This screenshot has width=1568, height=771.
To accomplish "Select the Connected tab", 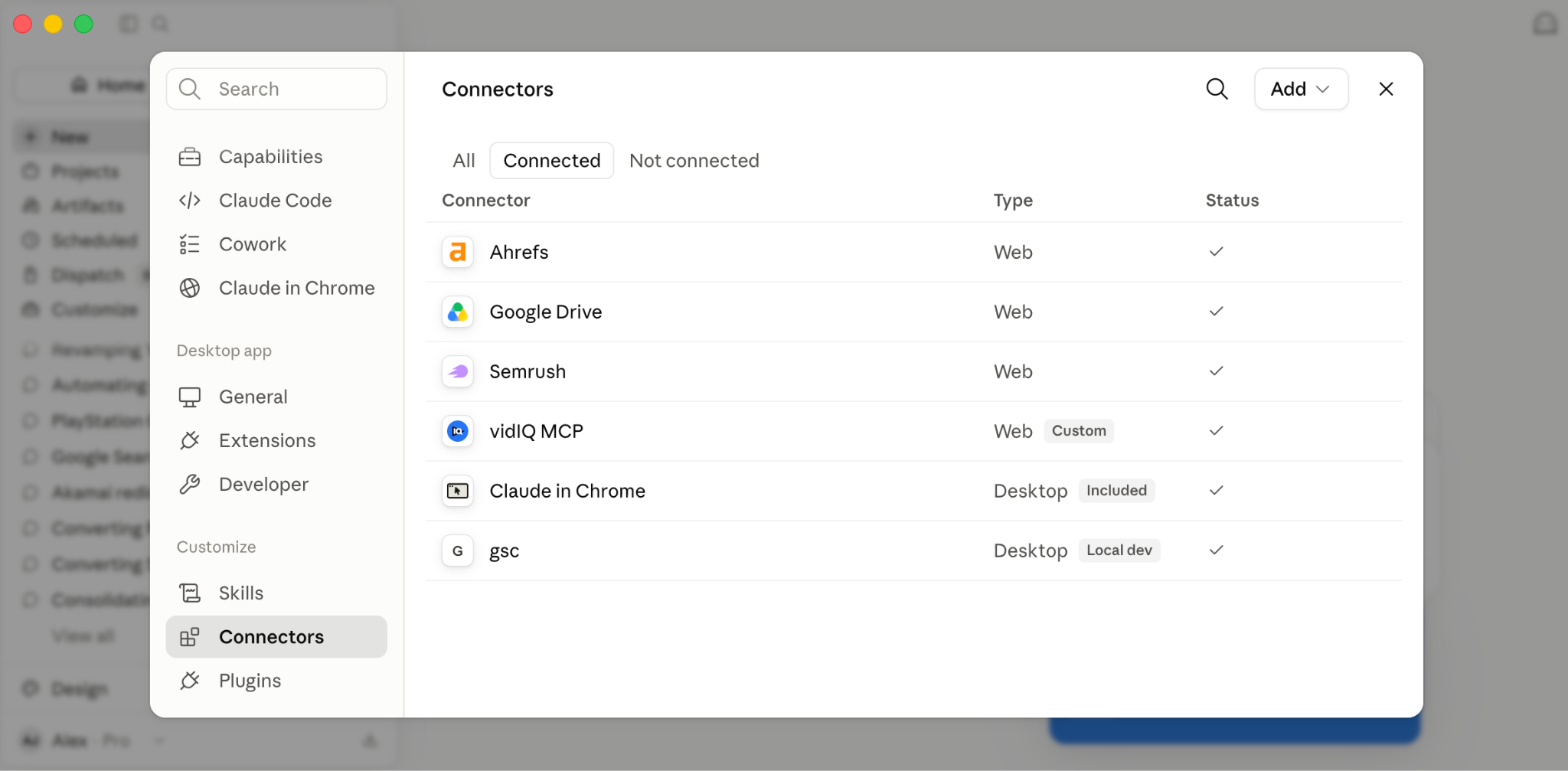I will pos(551,160).
